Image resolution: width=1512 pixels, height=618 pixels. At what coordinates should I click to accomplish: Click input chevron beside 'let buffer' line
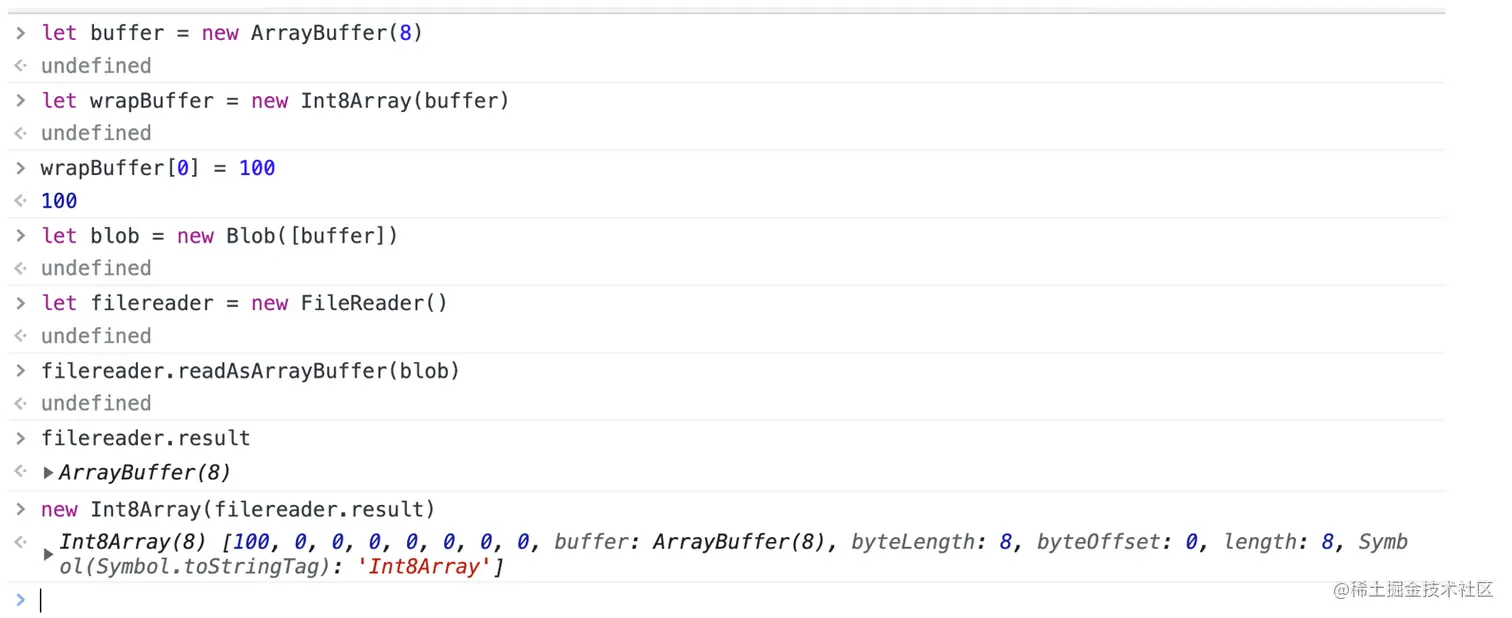(20, 33)
